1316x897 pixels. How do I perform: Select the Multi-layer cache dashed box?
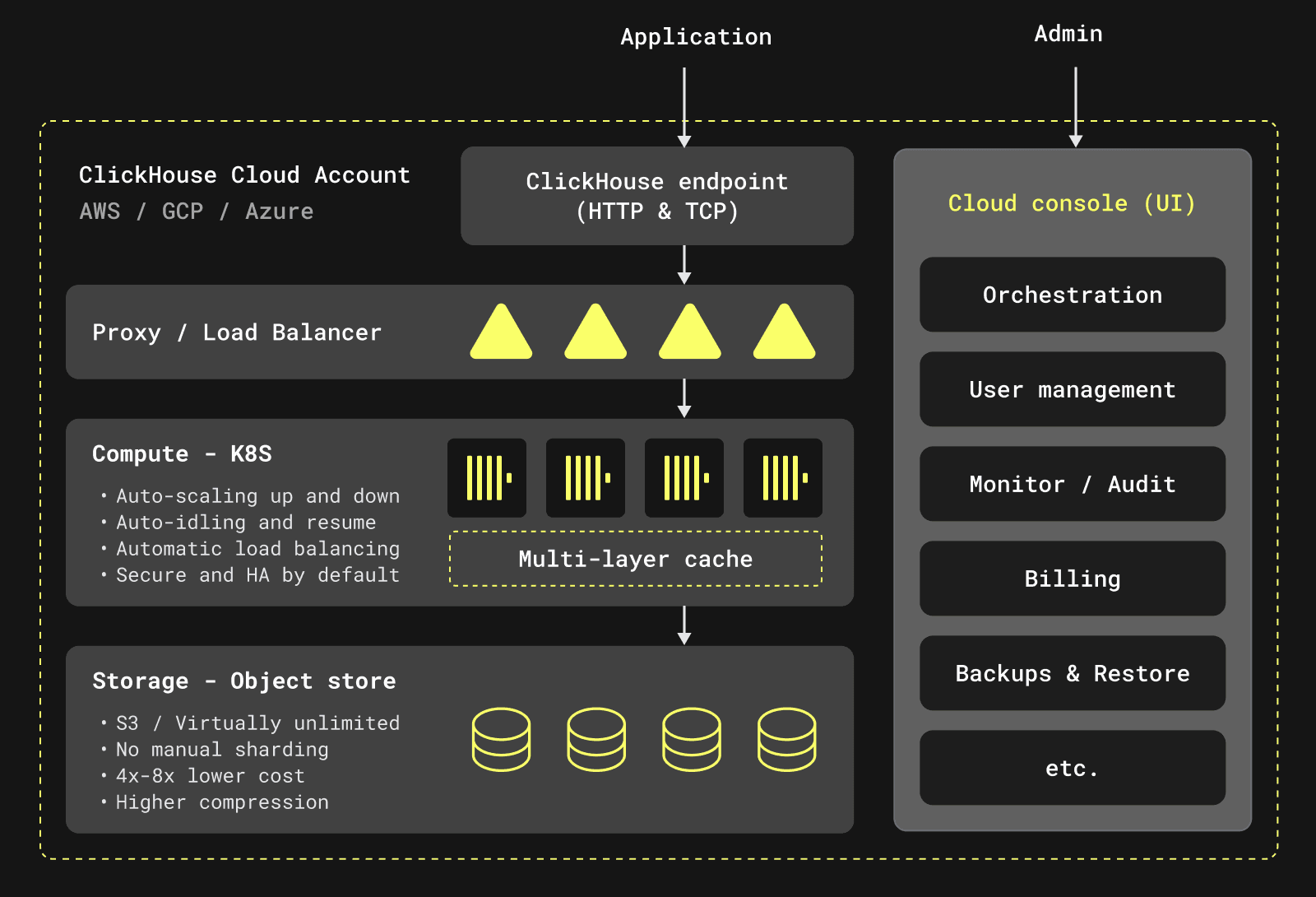635,559
